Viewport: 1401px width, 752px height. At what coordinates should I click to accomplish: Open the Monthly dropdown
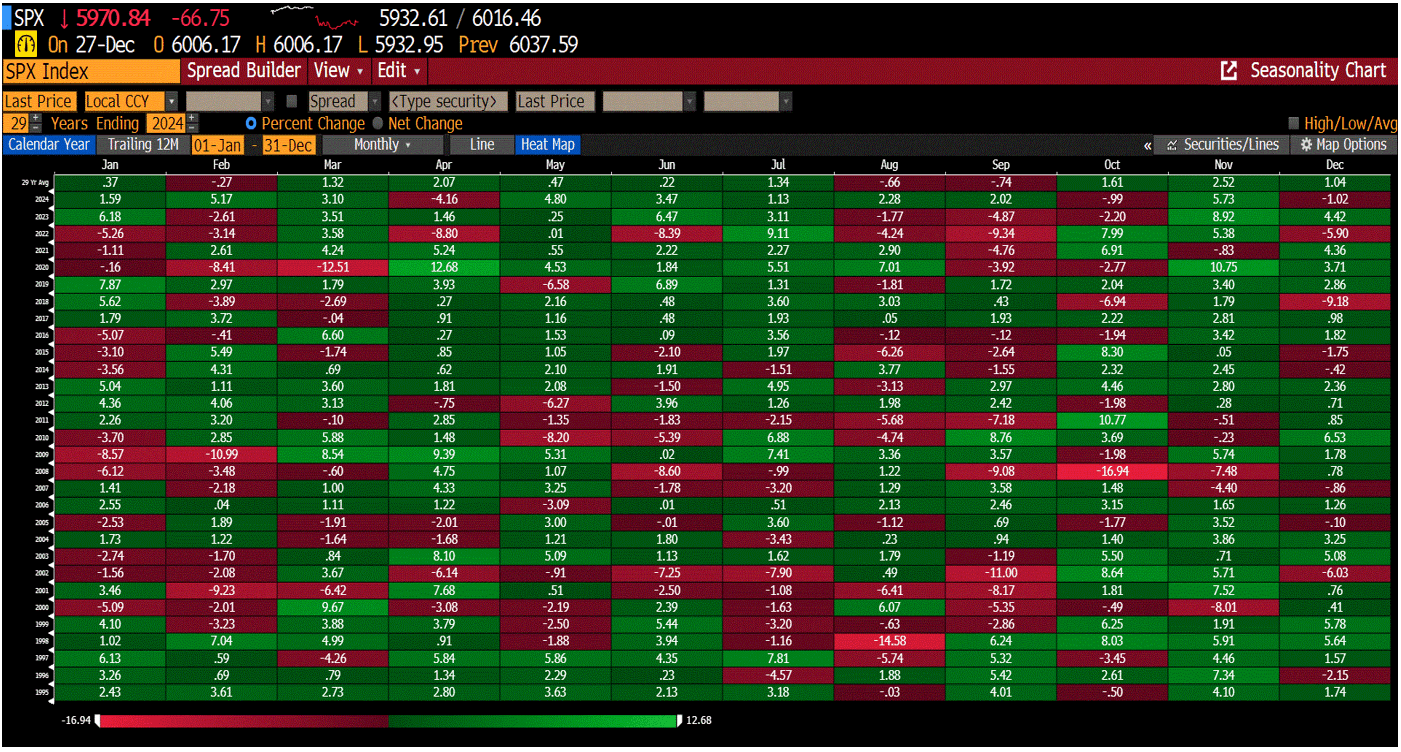point(382,144)
